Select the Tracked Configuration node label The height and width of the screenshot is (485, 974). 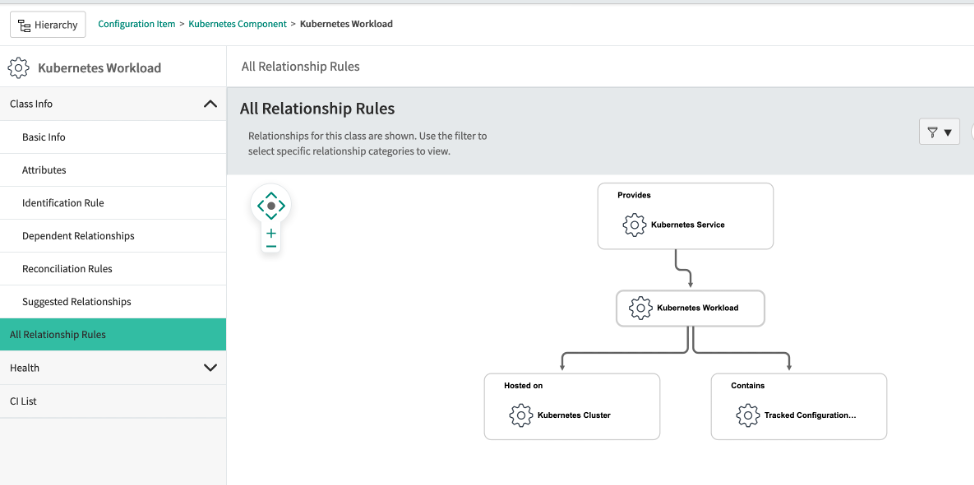(810, 415)
